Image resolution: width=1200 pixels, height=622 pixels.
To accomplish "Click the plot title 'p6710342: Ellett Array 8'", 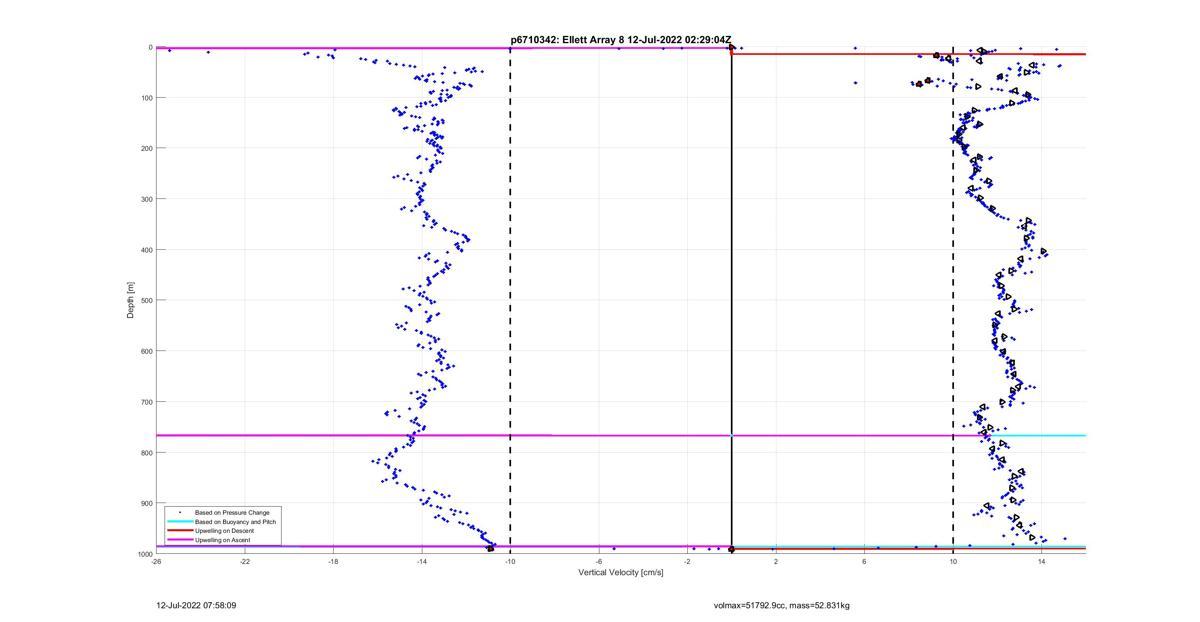I will [x=567, y=40].
